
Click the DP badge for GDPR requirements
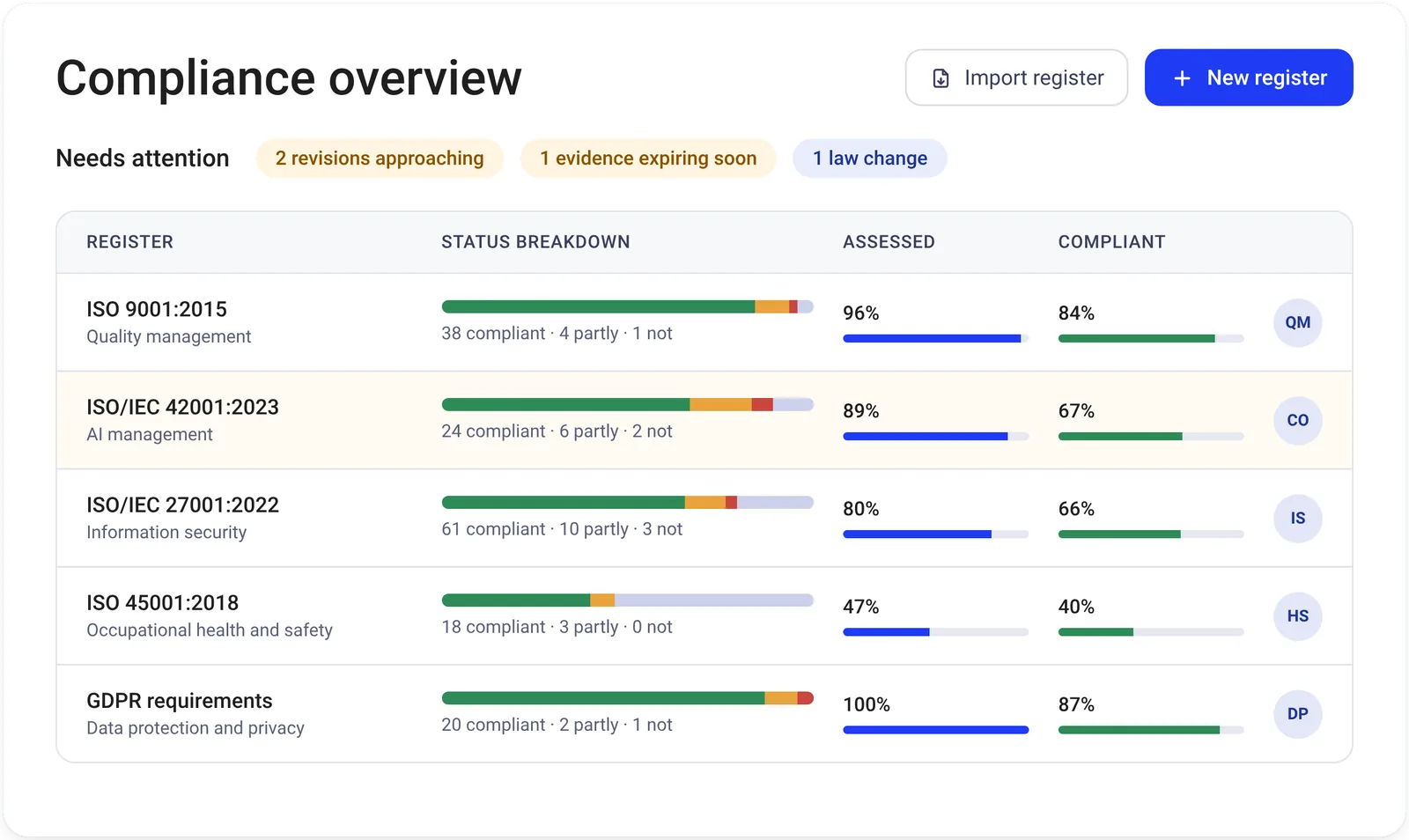coord(1298,713)
